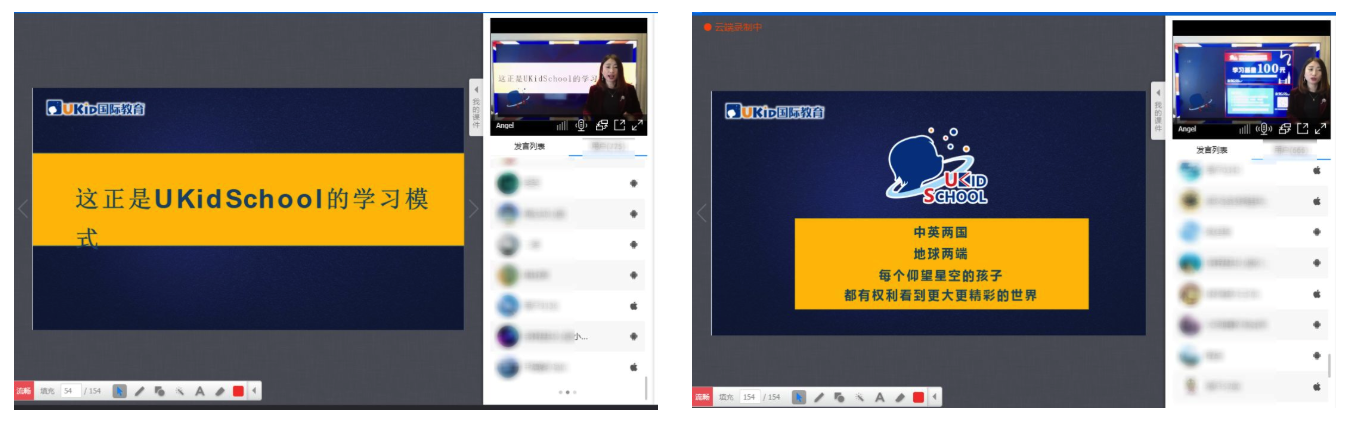
Task: Pick the eraser tool in right screenshot toolbar
Action: [899, 397]
